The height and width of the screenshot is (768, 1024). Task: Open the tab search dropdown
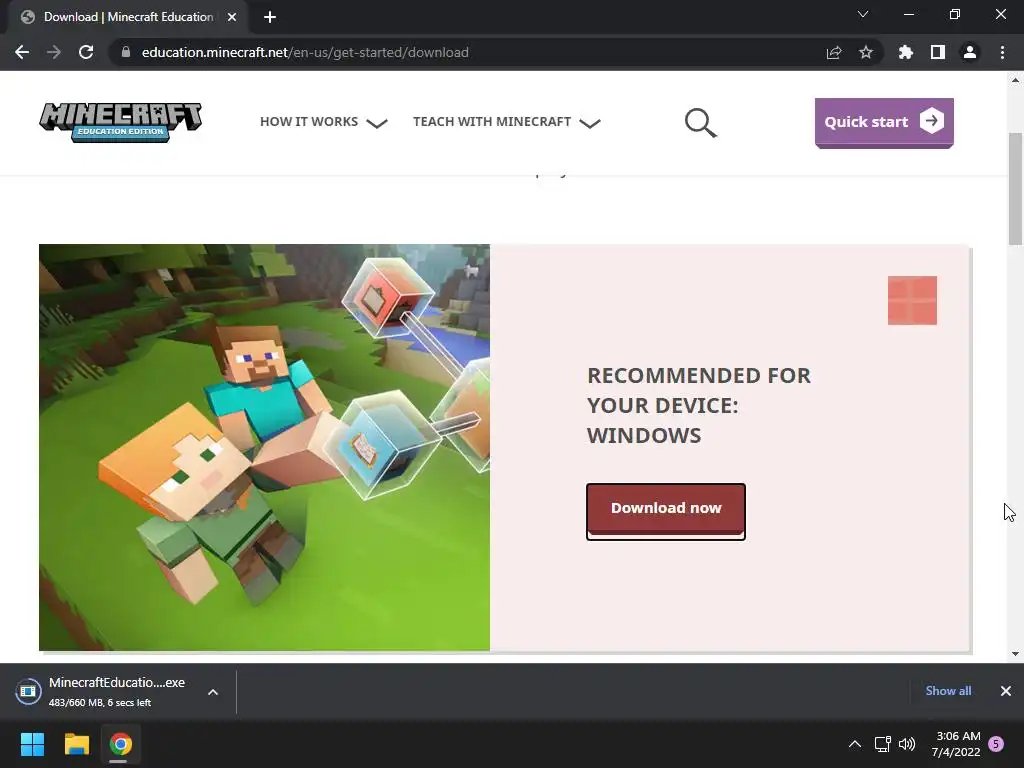pos(863,14)
